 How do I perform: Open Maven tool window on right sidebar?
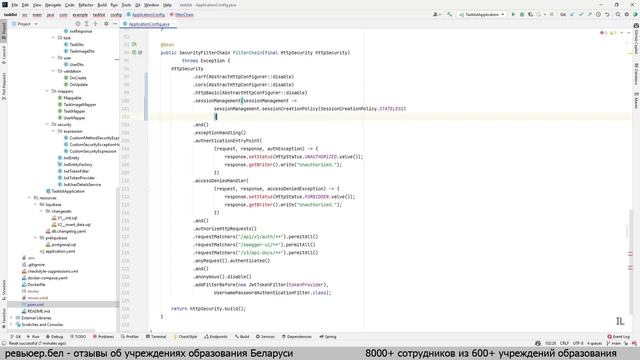pyautogui.click(x=636, y=100)
